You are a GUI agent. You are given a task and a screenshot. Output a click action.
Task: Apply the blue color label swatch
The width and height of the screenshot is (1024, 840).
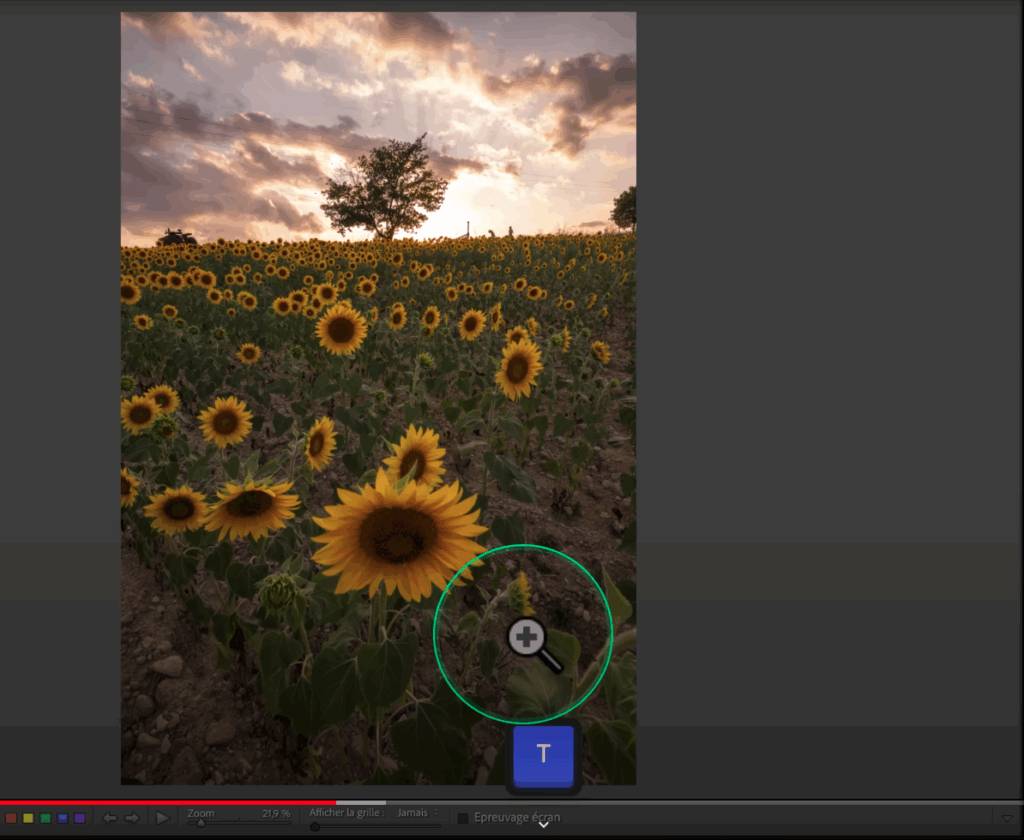(x=61, y=818)
